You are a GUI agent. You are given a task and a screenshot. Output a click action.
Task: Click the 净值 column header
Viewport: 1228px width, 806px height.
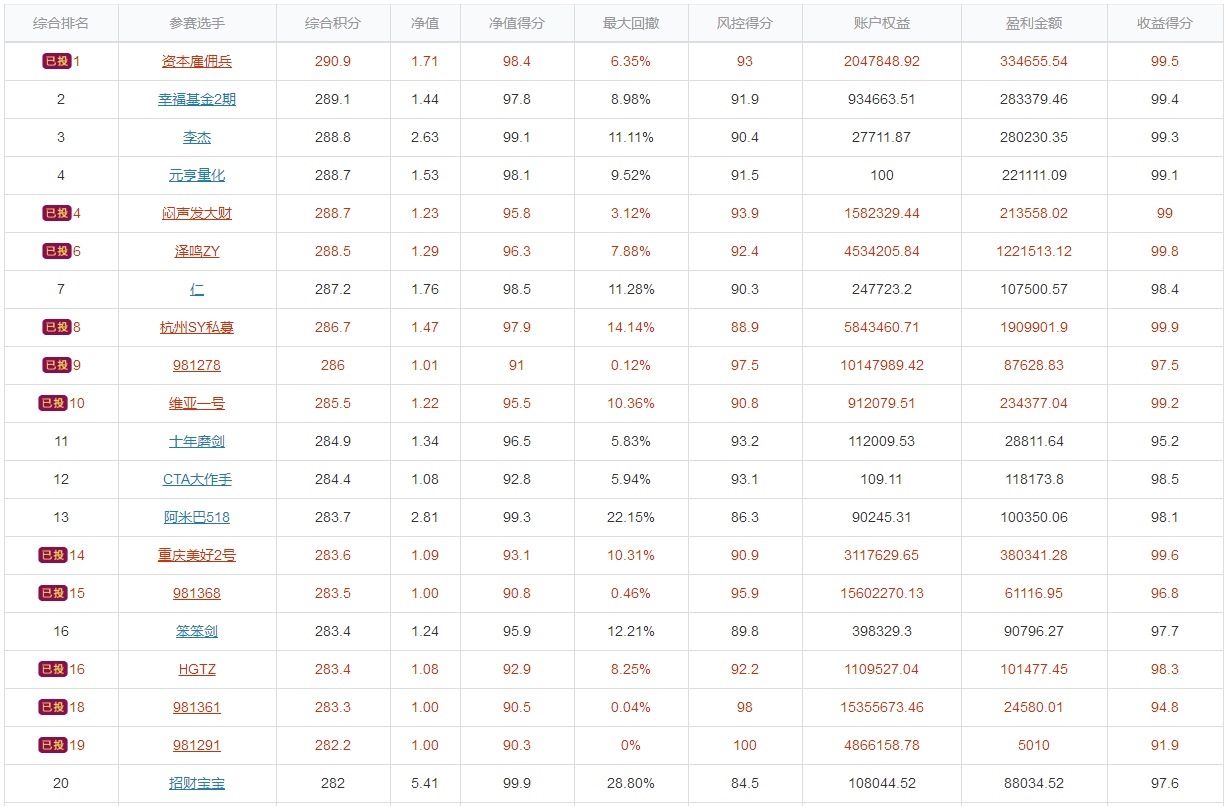click(x=425, y=23)
